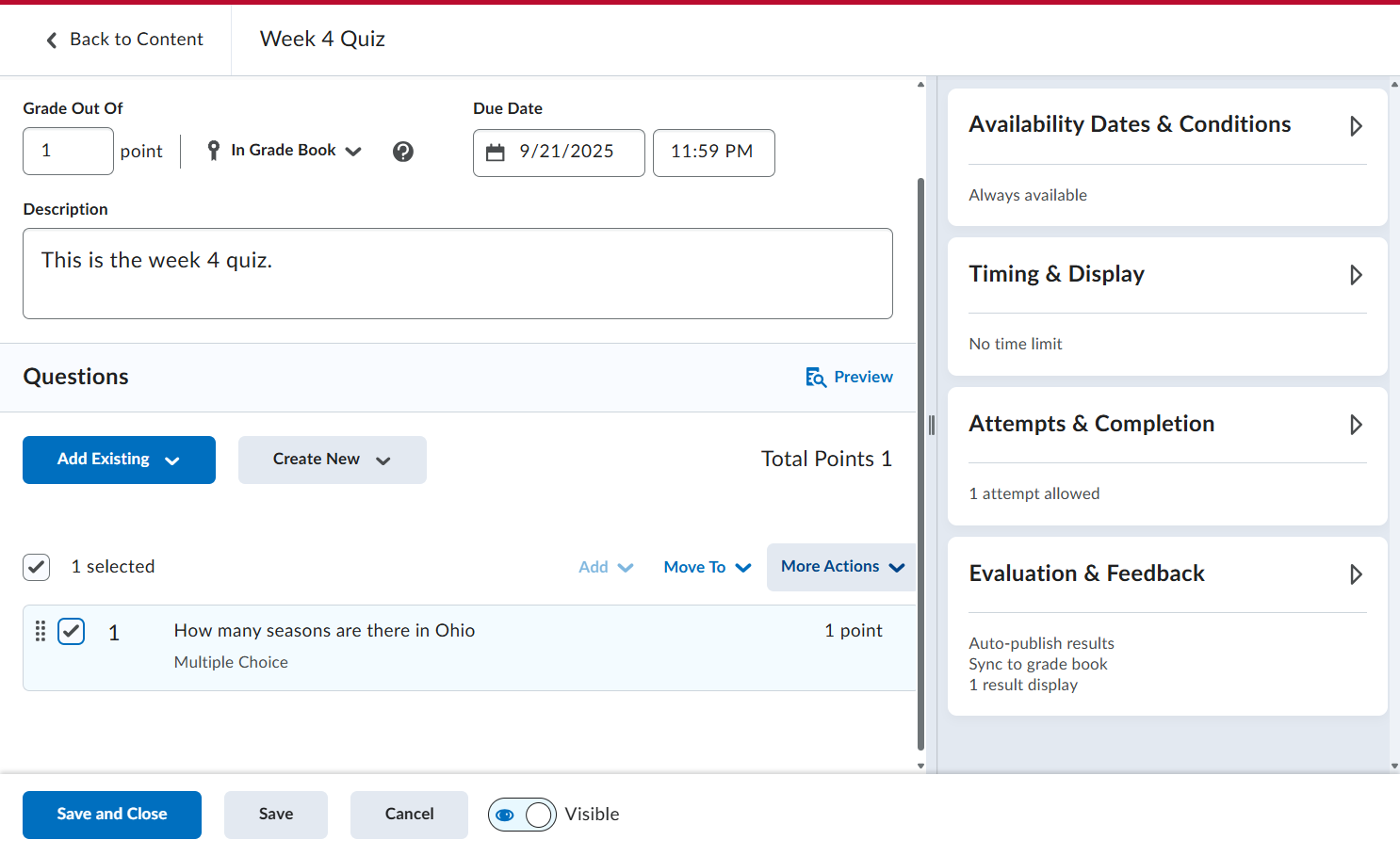Grab the drag handle for question 1
Image resolution: width=1400 pixels, height=856 pixels.
pyautogui.click(x=41, y=631)
